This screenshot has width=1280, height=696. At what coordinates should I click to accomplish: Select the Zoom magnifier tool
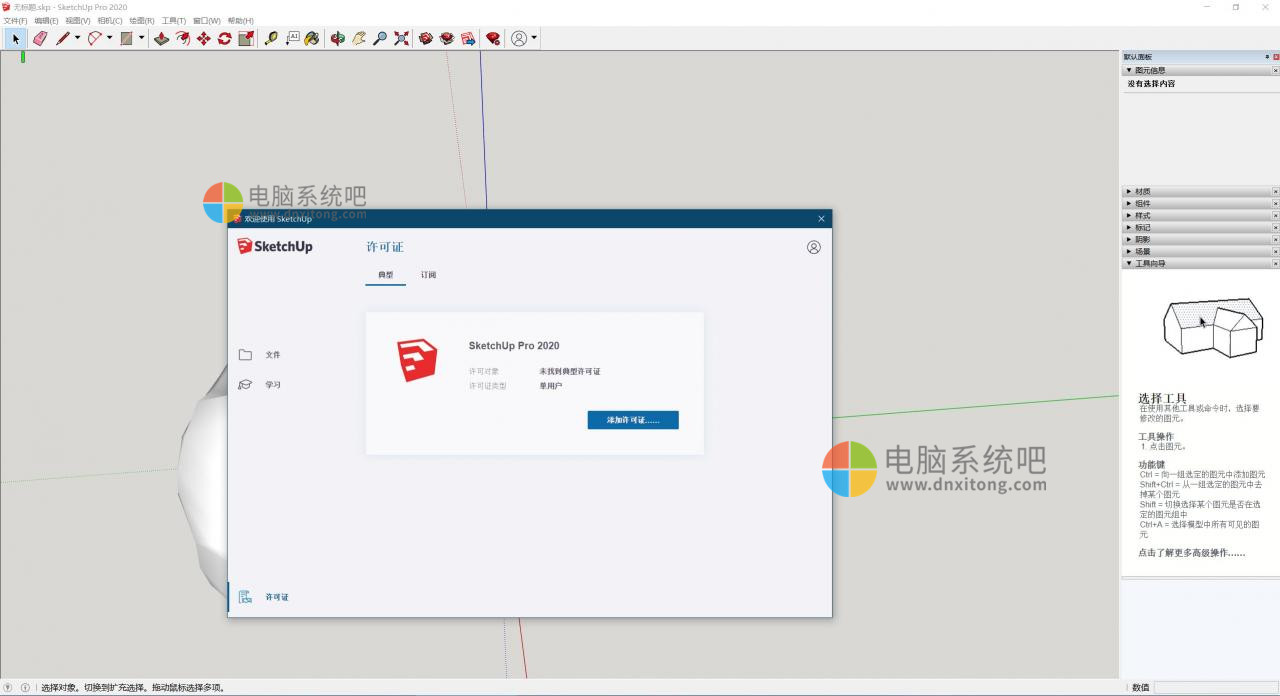click(380, 38)
